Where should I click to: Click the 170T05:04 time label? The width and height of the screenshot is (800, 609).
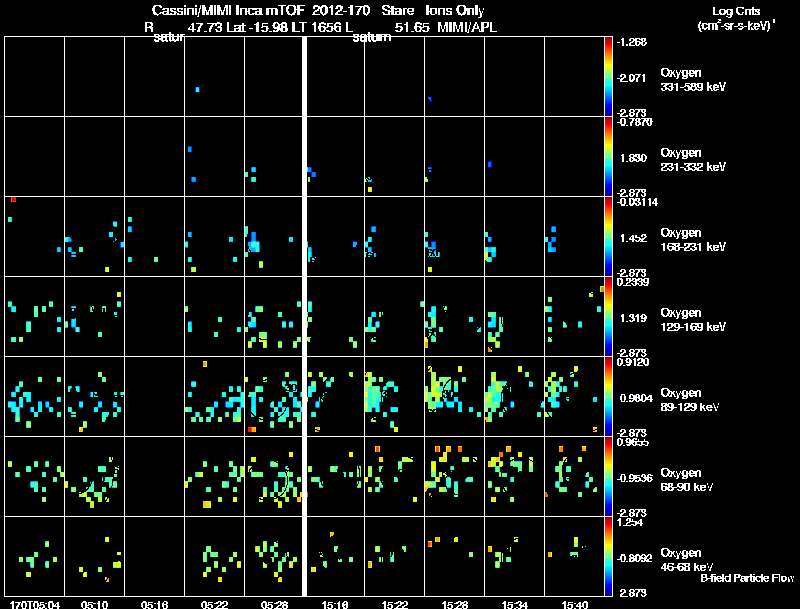pyautogui.click(x=35, y=605)
